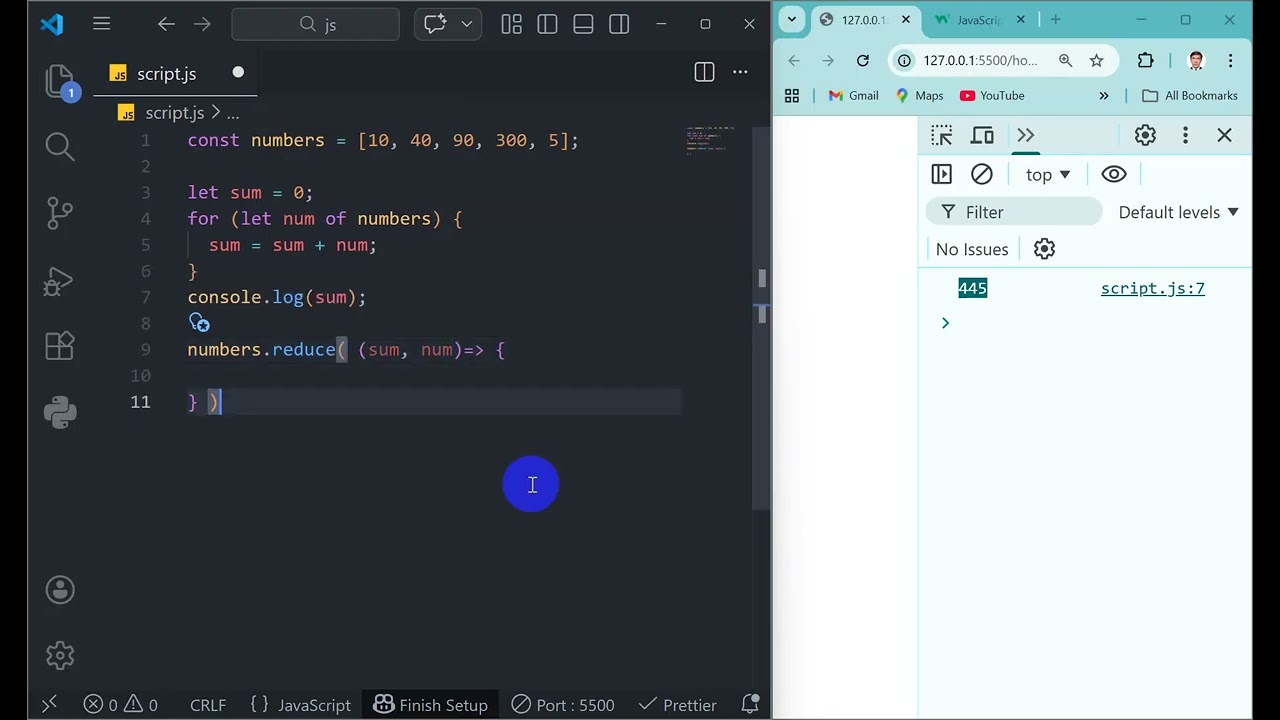Open the notifications bell

750,705
